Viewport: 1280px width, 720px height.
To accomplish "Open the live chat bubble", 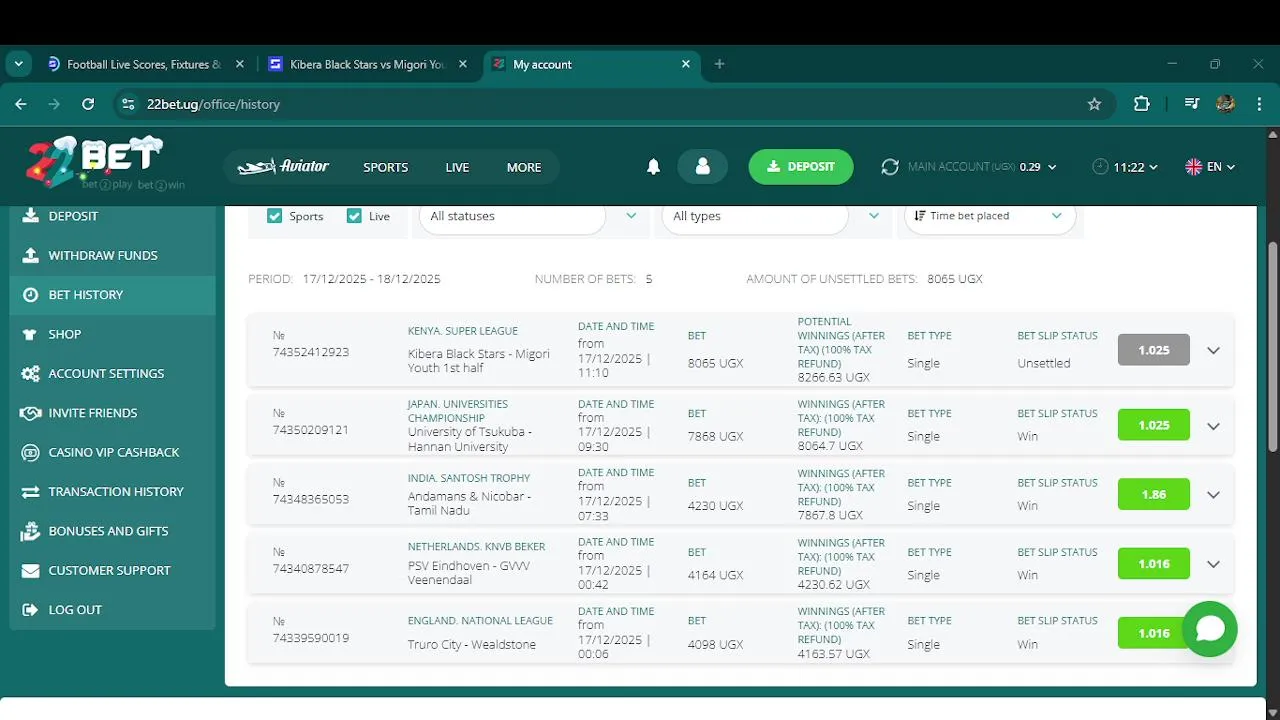I will [x=1210, y=628].
